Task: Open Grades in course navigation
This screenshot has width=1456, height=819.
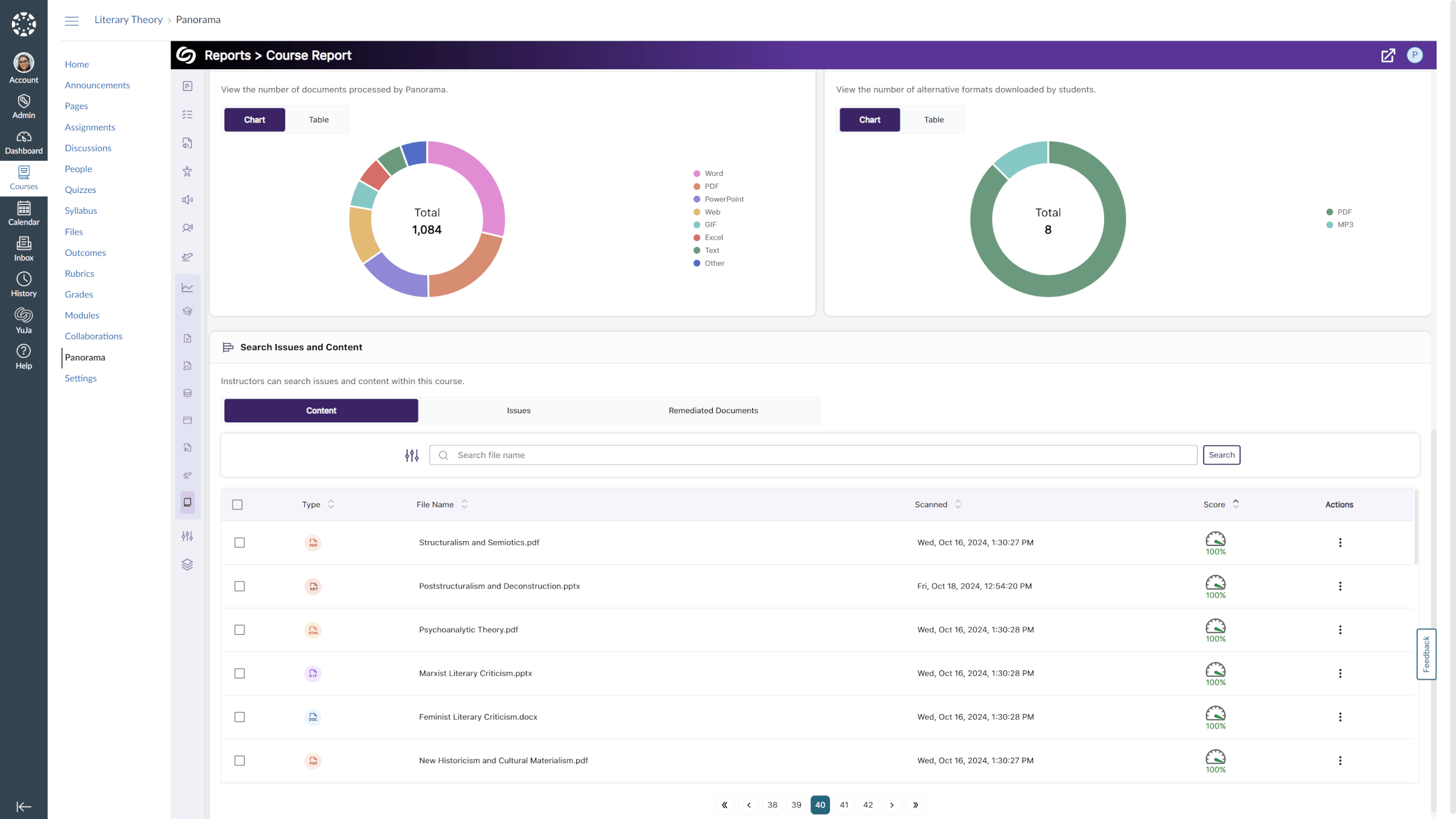Action: 79,294
